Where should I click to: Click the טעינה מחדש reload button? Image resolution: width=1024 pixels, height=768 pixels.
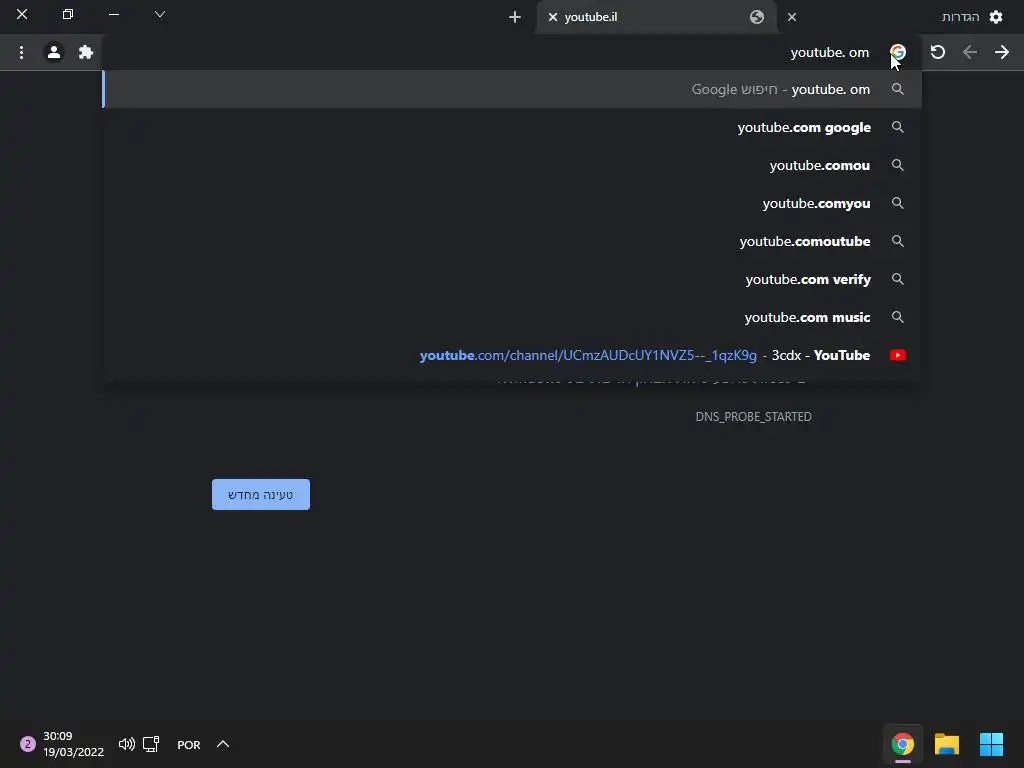tap(261, 494)
